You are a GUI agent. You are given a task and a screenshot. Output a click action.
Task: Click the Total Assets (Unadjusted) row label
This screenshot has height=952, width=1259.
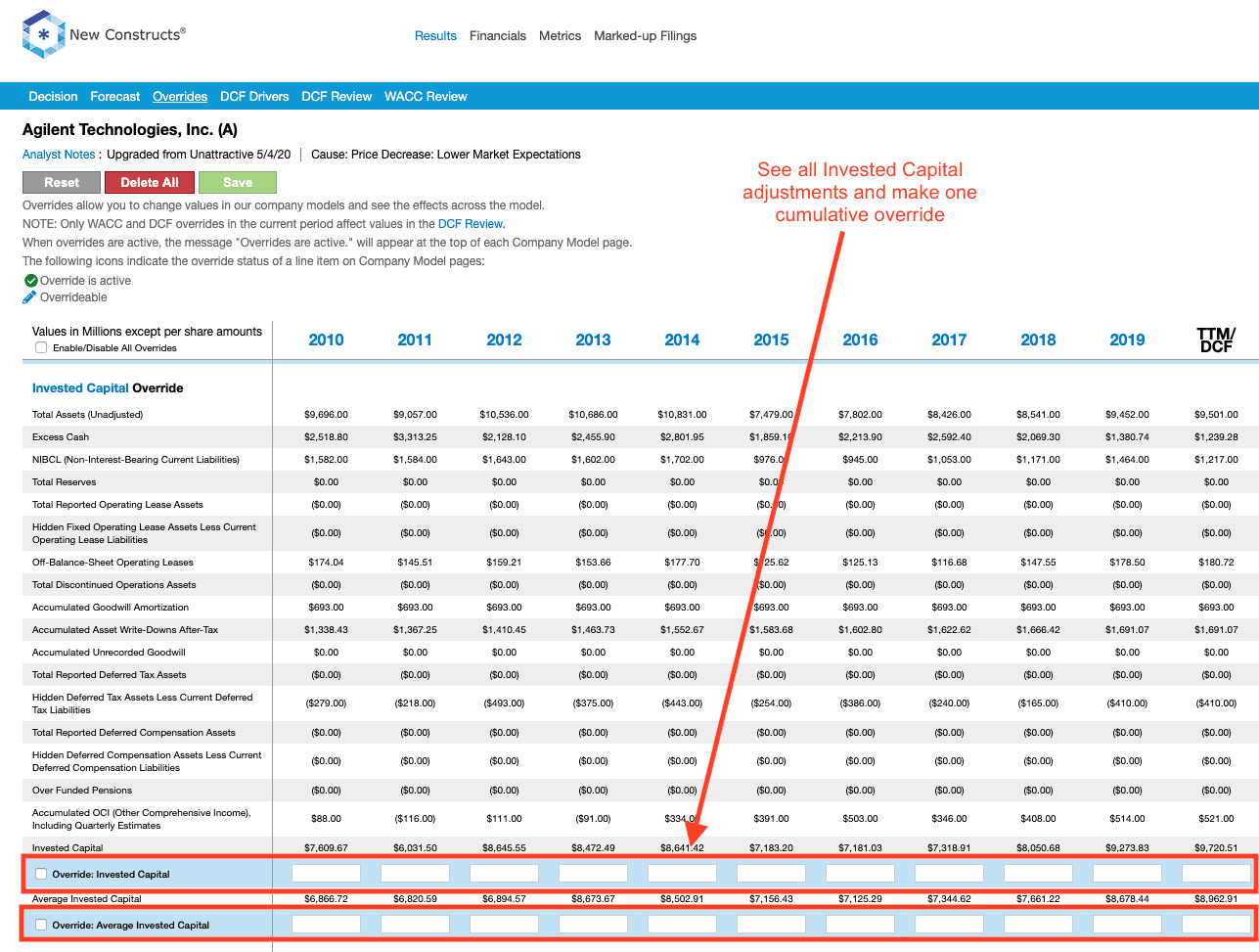tap(87, 415)
